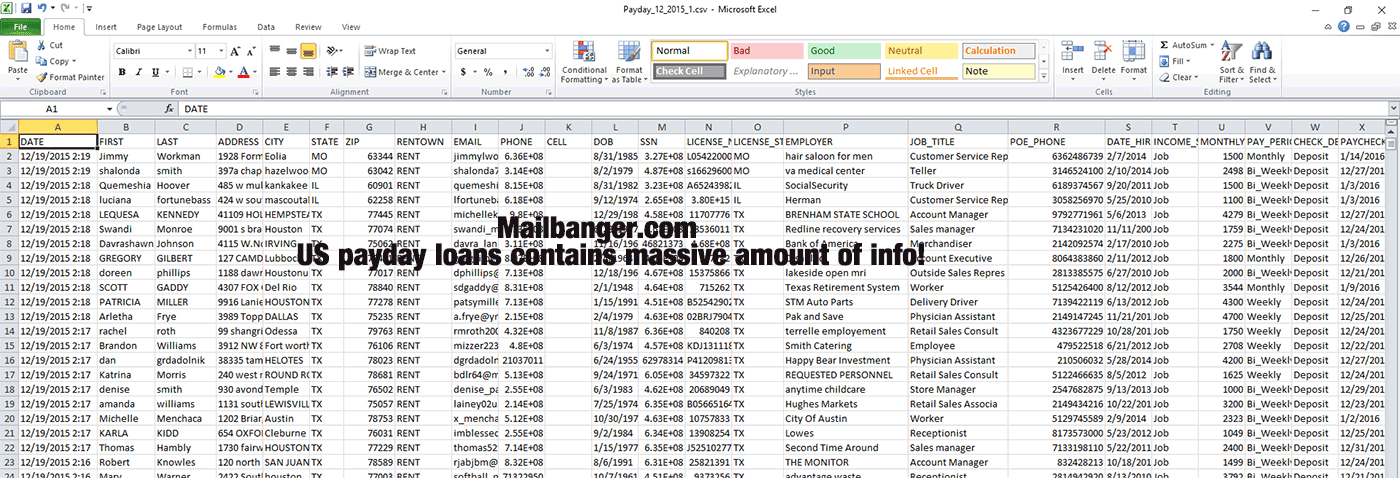Screen dimensions: 1400x478
Task: Click the Clear button
Action: [x=1178, y=77]
